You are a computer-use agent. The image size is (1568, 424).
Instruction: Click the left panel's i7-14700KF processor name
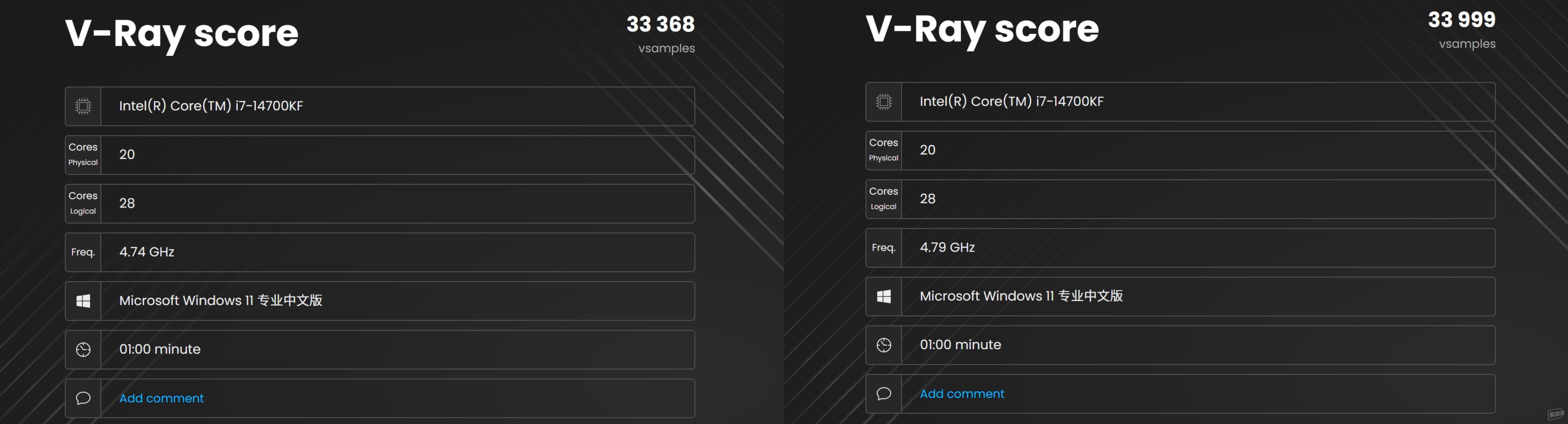tap(211, 106)
